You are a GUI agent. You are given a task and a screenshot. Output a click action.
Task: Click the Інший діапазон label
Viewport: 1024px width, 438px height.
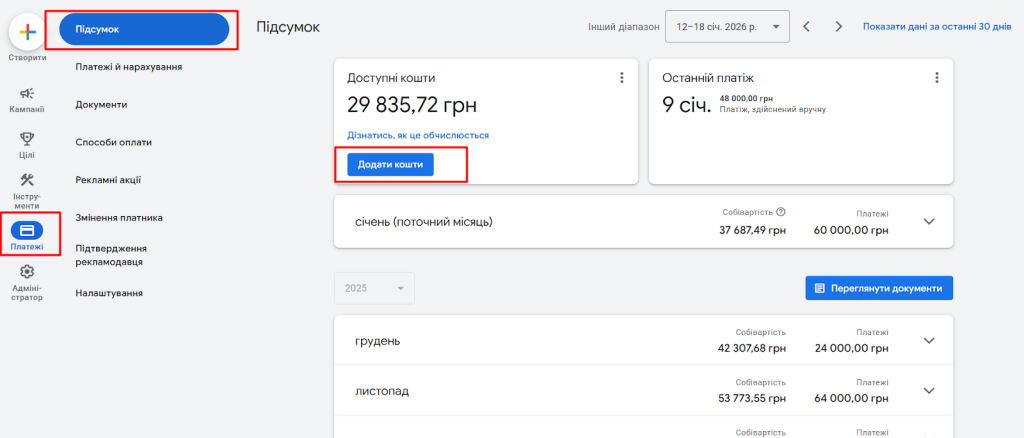tap(622, 27)
